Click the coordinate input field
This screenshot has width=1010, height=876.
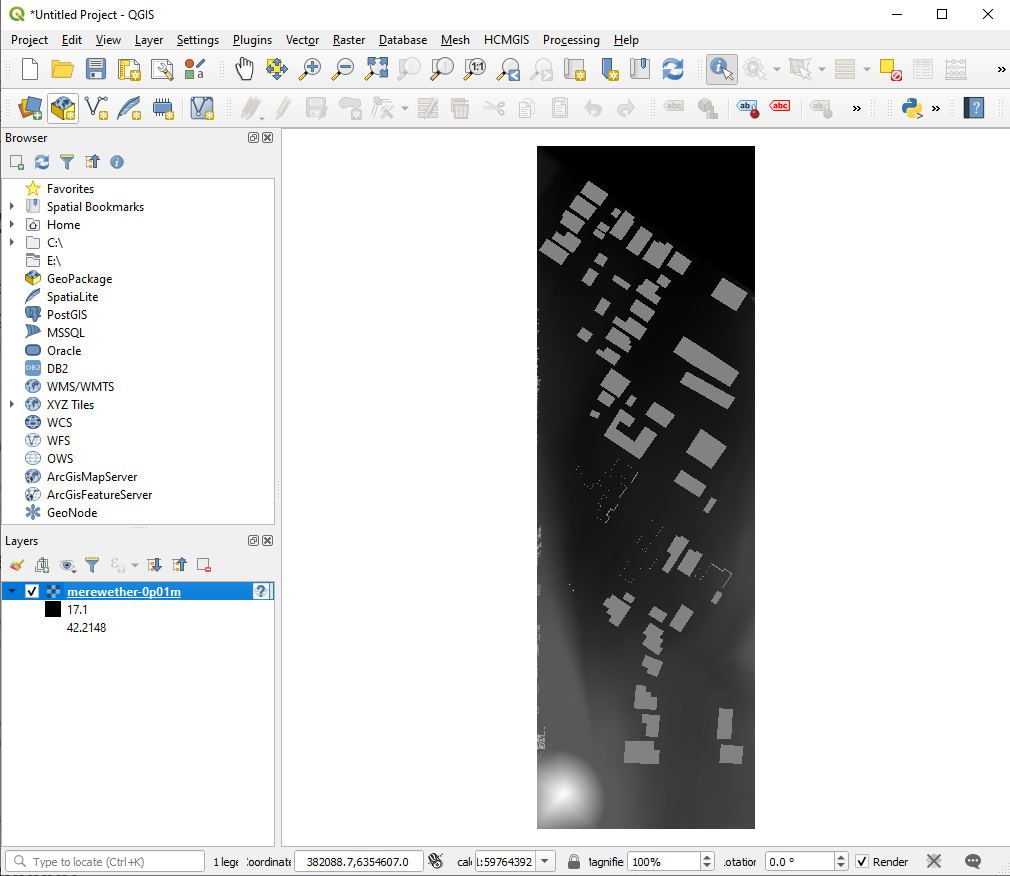tap(358, 861)
